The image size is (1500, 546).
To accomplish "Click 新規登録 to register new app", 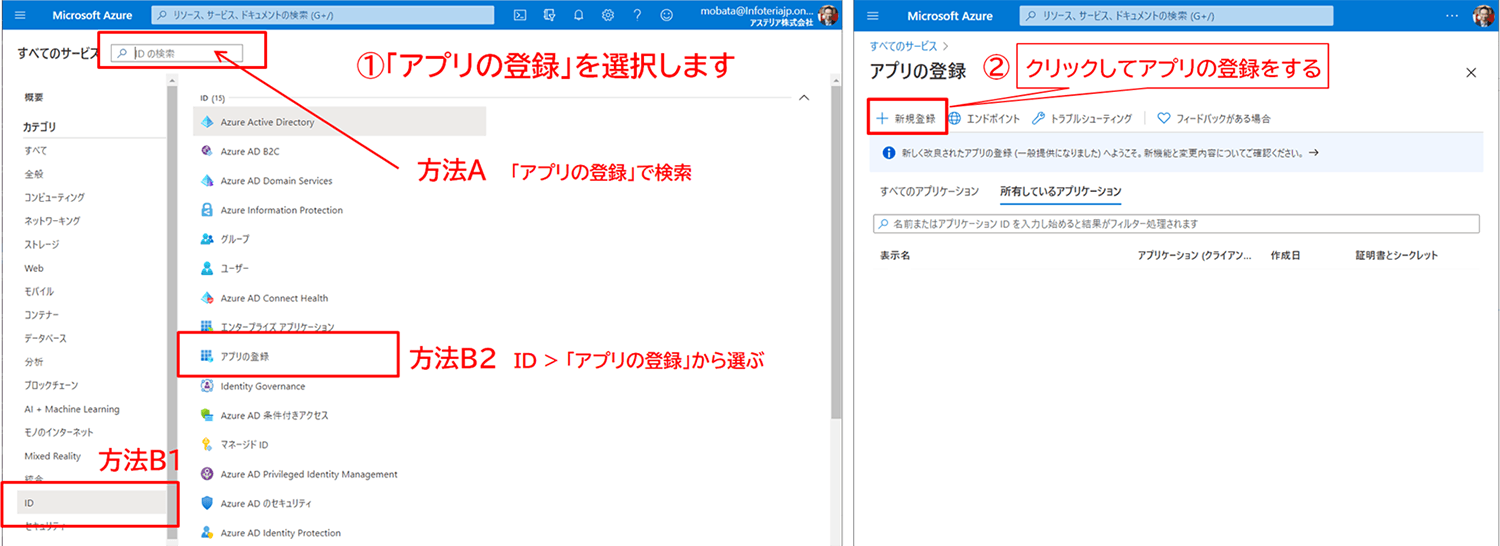I will coord(906,118).
